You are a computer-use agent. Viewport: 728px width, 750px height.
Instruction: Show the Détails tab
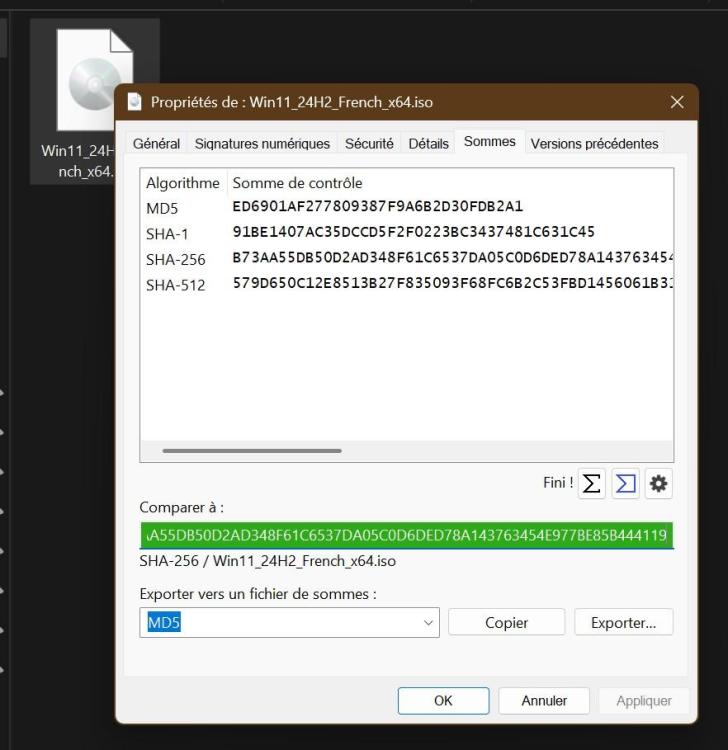coord(428,144)
